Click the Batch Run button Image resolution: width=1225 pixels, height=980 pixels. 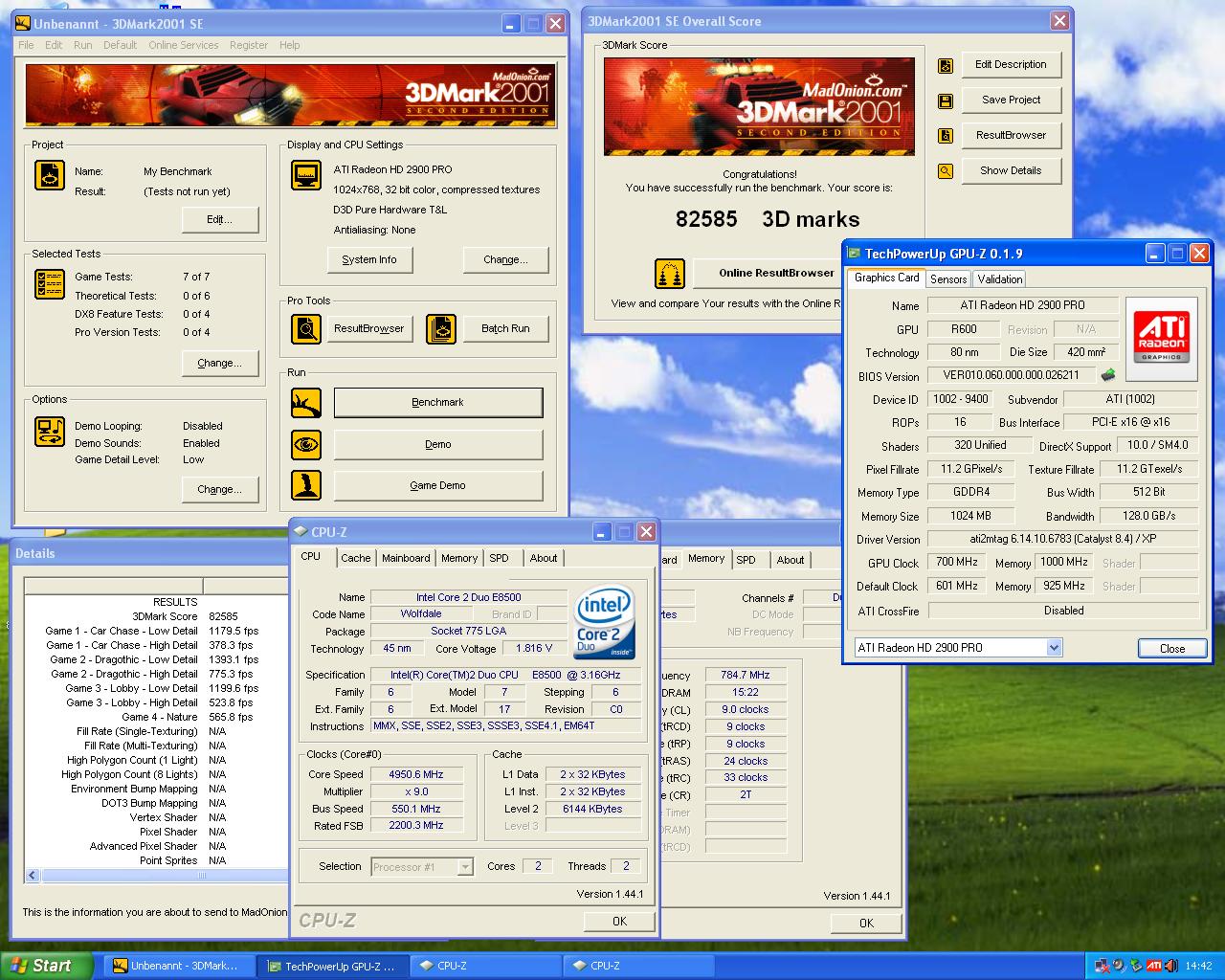coord(506,328)
